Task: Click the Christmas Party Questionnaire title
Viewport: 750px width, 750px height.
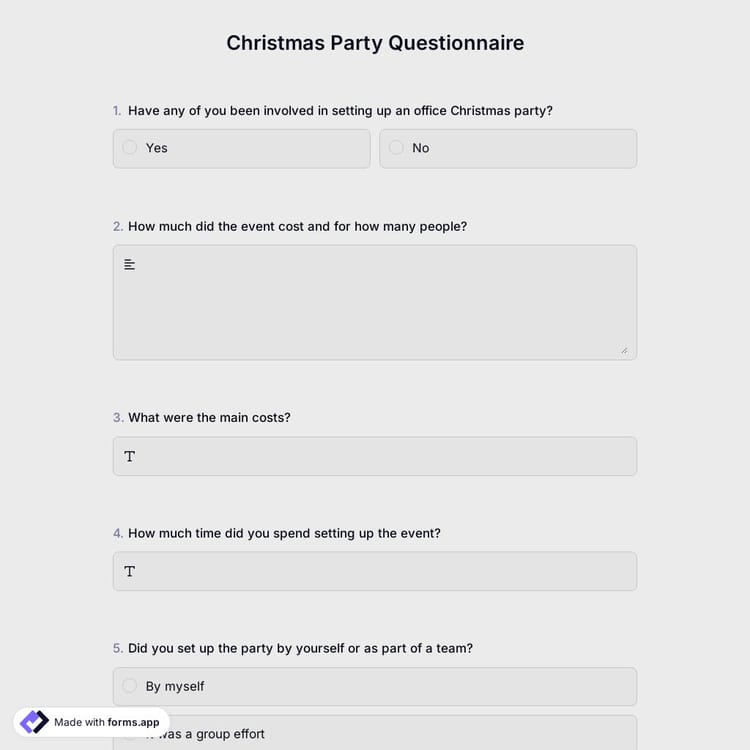Action: tap(375, 43)
